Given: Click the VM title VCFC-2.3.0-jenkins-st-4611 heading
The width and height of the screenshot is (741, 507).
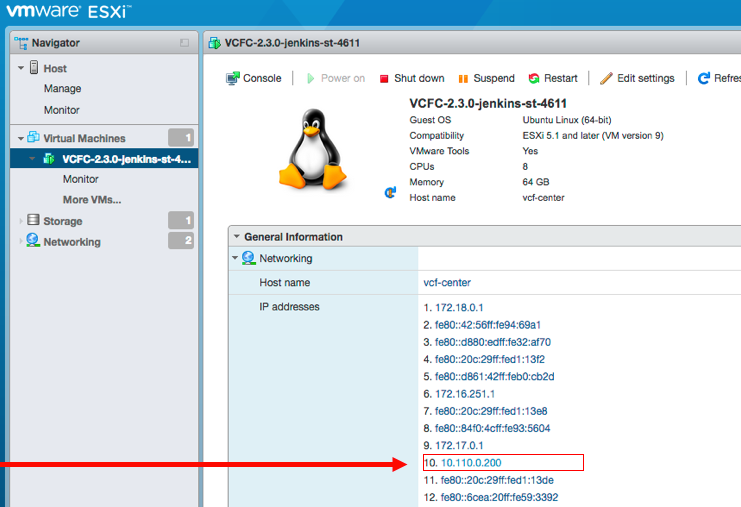Looking at the screenshot, I should 488,103.
